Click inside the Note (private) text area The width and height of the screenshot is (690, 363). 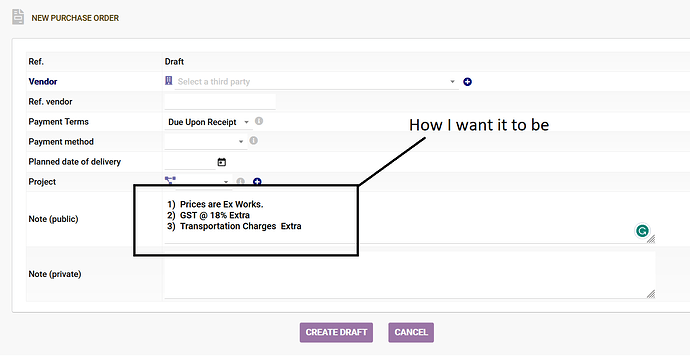410,275
